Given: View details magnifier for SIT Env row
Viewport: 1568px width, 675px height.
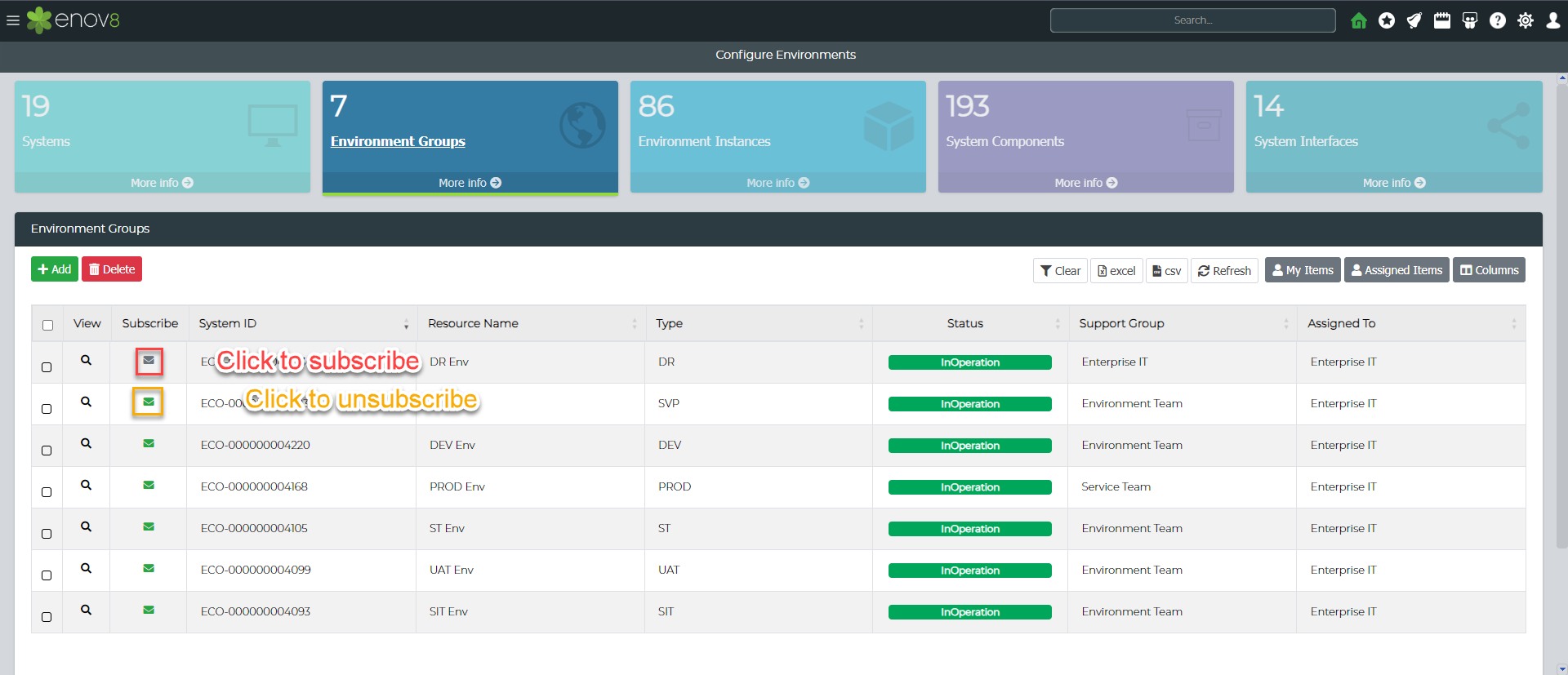Looking at the screenshot, I should click(86, 610).
